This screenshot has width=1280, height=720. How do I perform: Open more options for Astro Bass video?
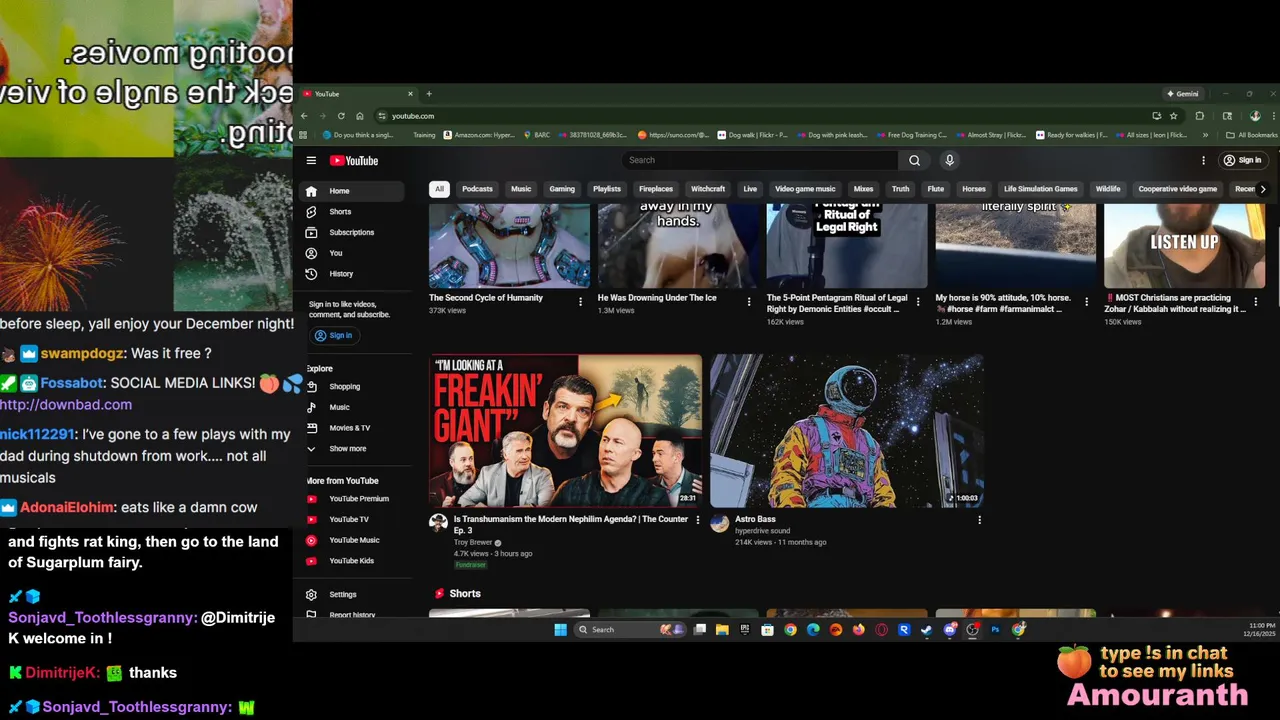coord(979,520)
